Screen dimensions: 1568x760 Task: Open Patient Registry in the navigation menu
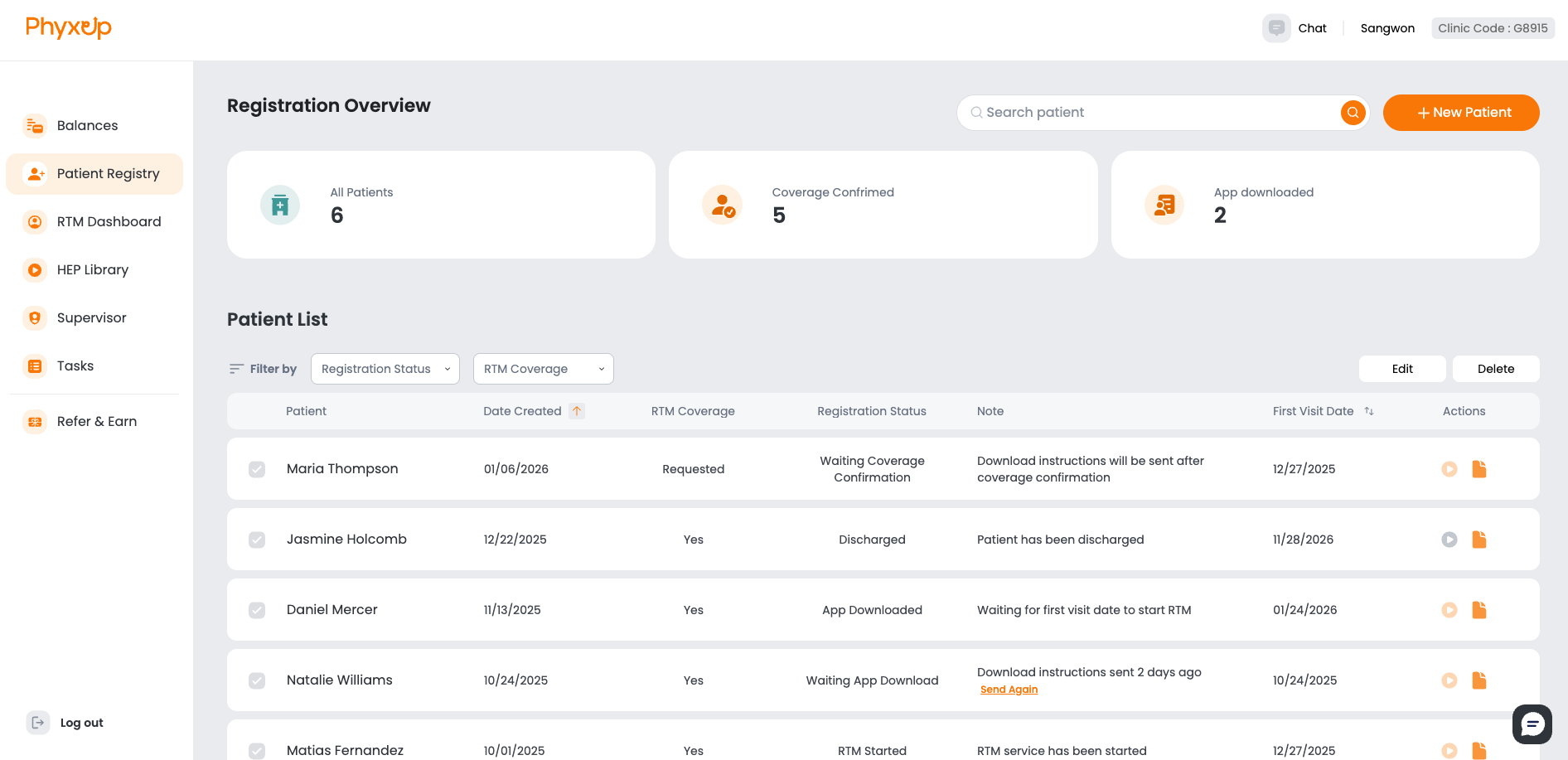pyautogui.click(x=108, y=173)
